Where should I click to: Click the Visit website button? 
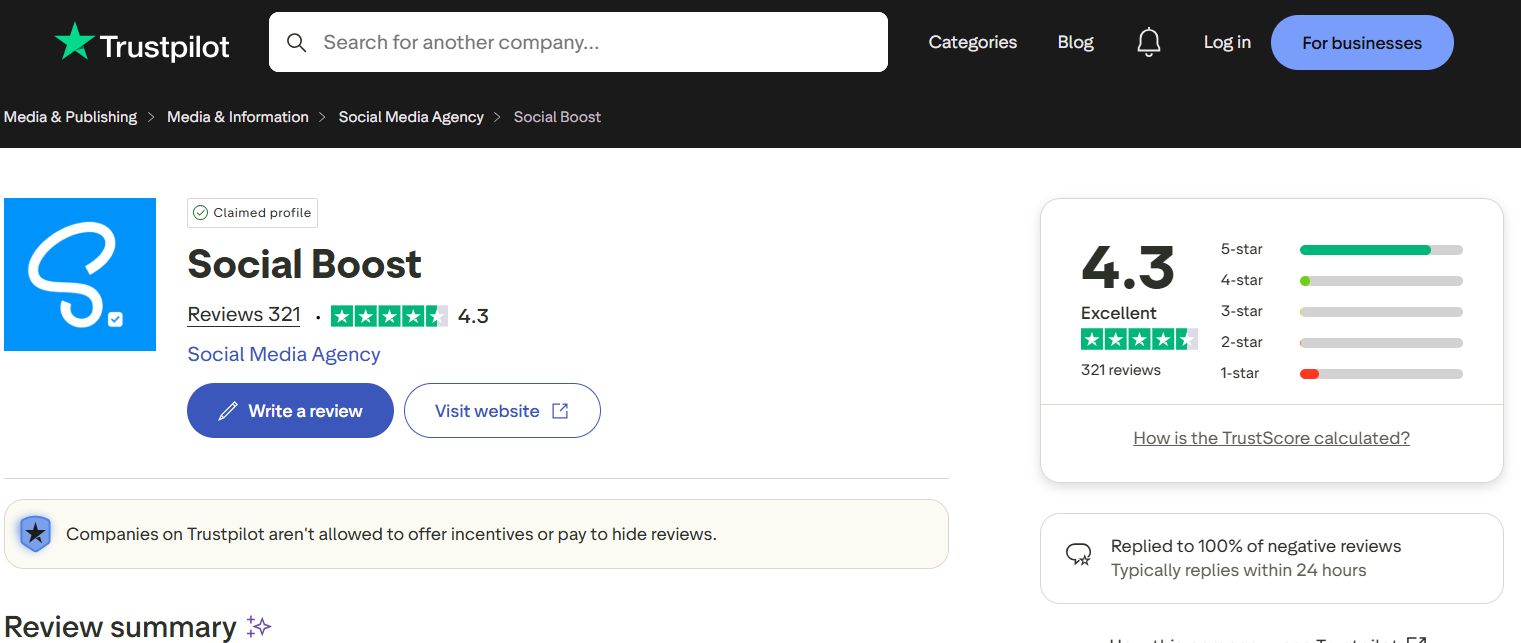click(502, 411)
